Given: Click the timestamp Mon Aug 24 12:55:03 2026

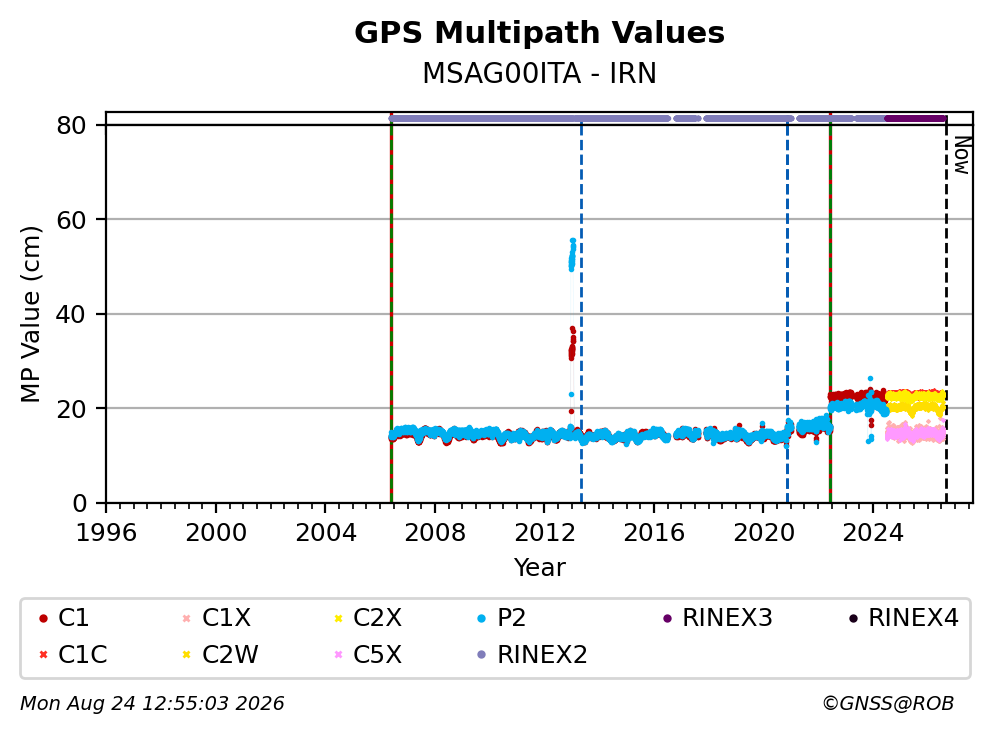Looking at the screenshot, I should tap(152, 703).
